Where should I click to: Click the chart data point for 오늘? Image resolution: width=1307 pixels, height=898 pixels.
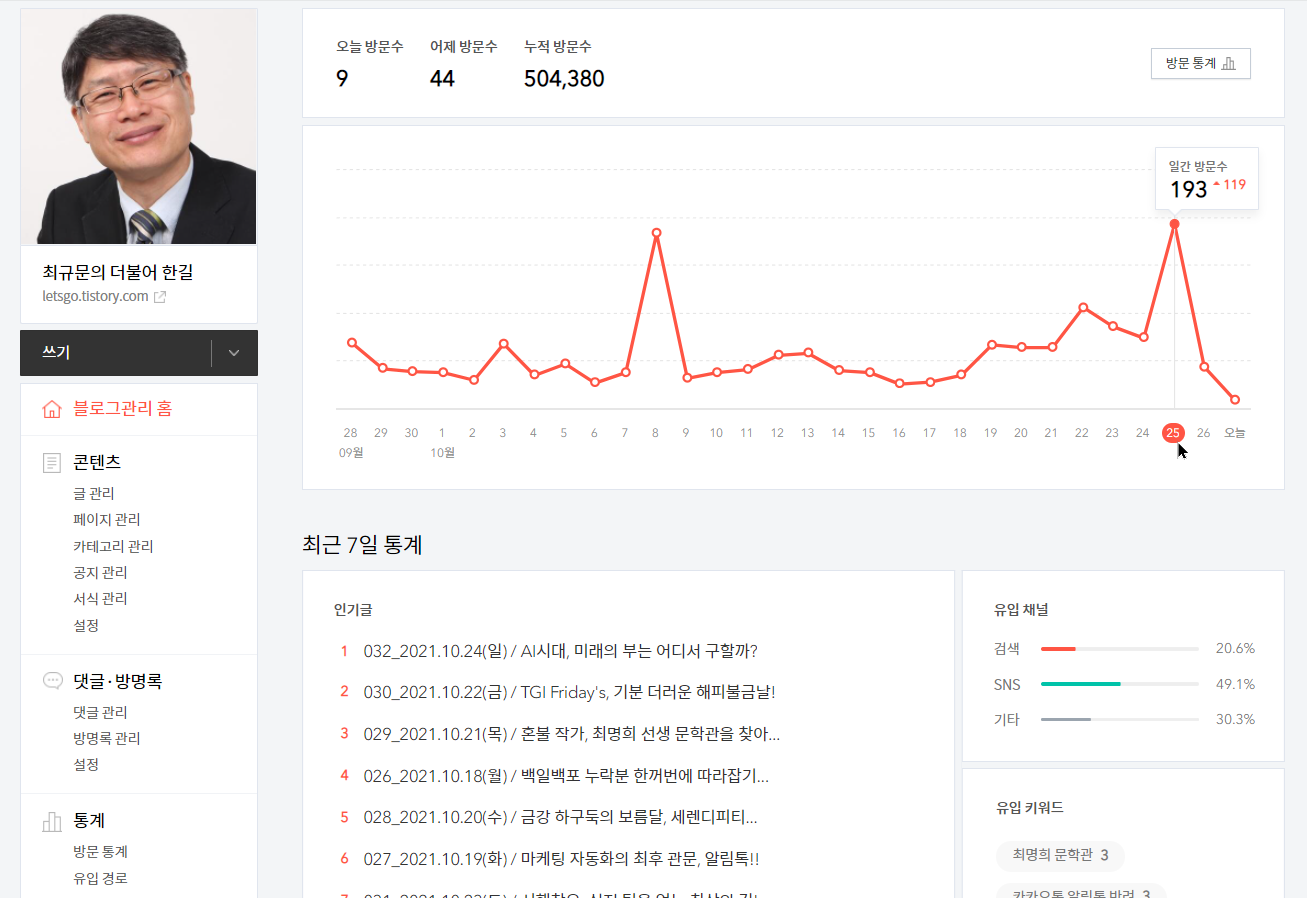click(1235, 400)
